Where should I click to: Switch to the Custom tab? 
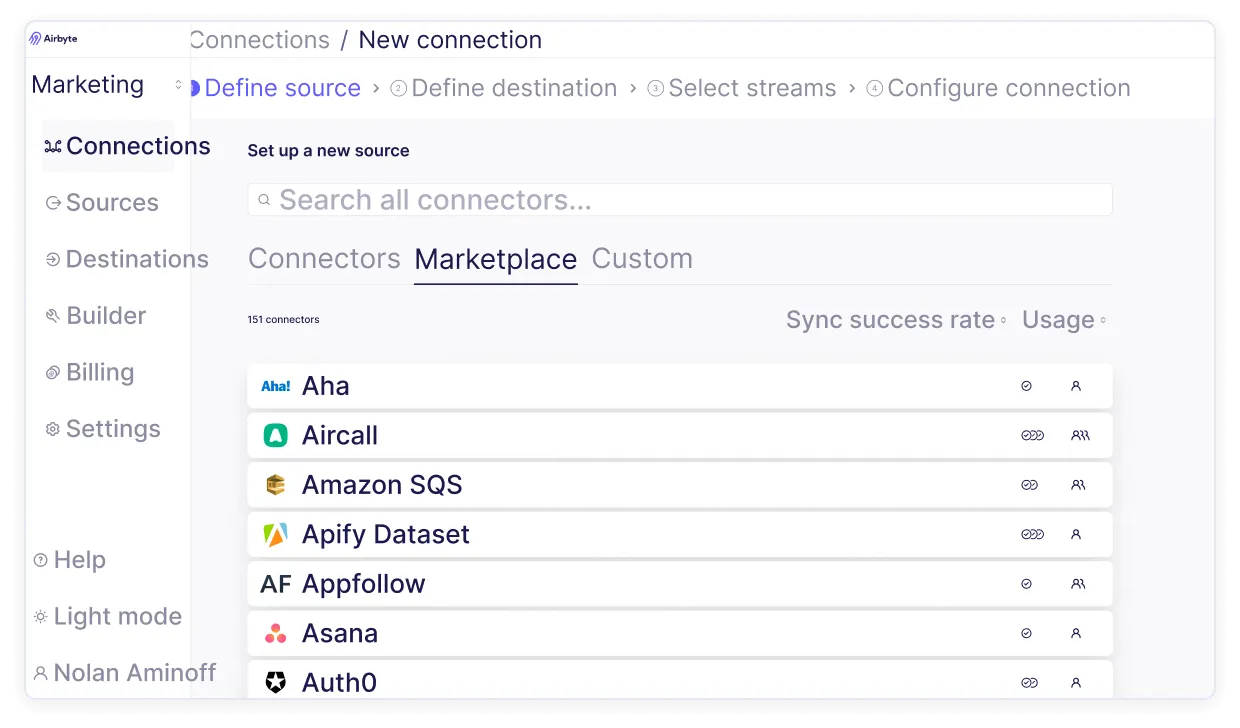(642, 259)
